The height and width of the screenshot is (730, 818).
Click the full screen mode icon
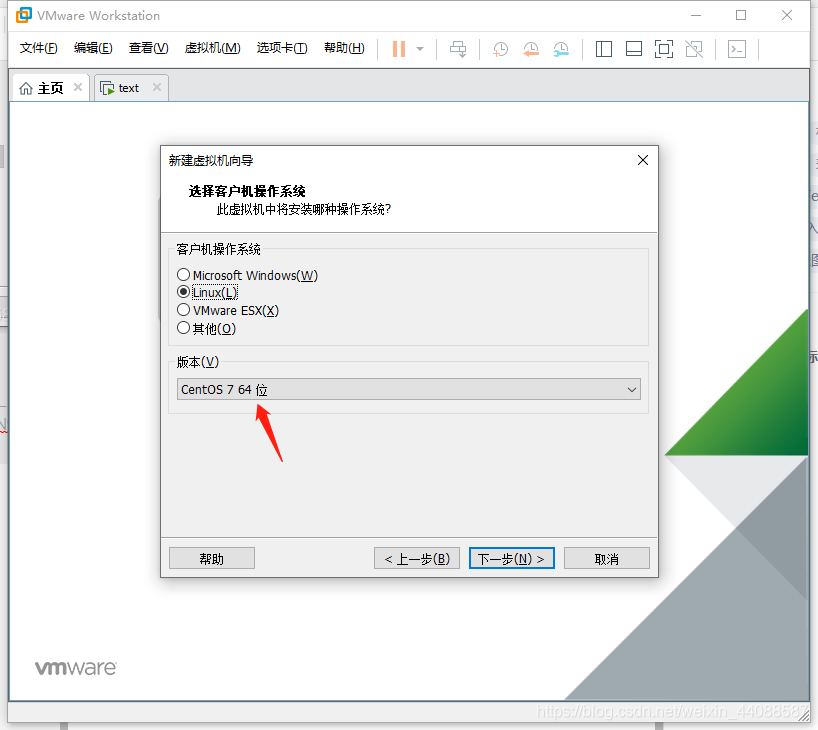pyautogui.click(x=664, y=49)
